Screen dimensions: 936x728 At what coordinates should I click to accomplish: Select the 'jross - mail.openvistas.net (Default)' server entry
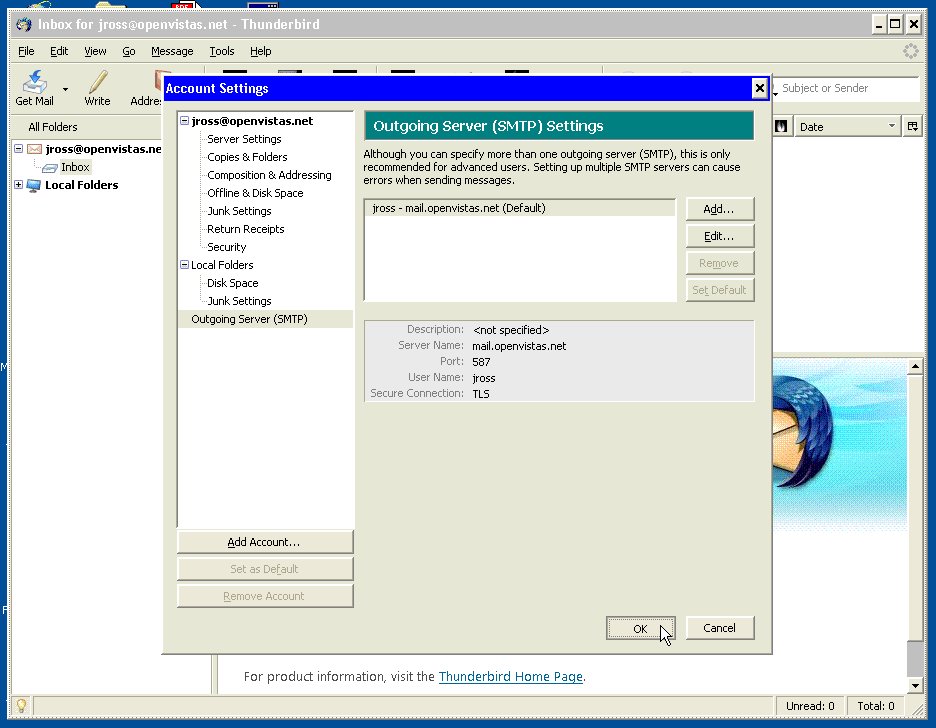click(x=520, y=208)
